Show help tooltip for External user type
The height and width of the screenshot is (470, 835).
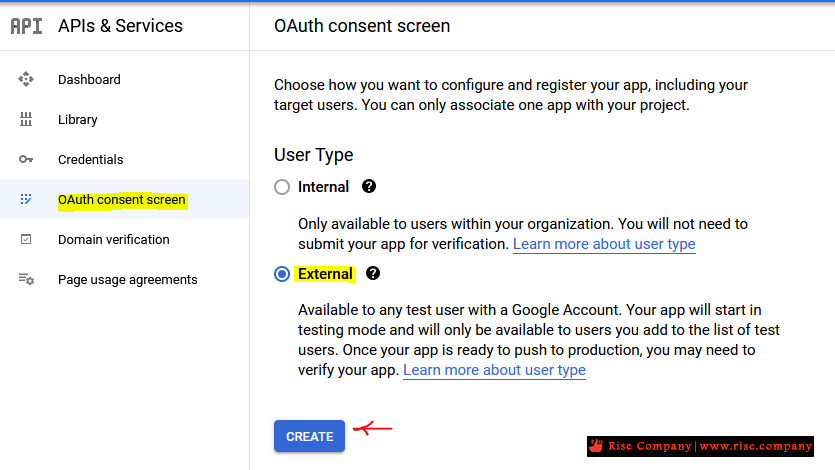coord(373,273)
